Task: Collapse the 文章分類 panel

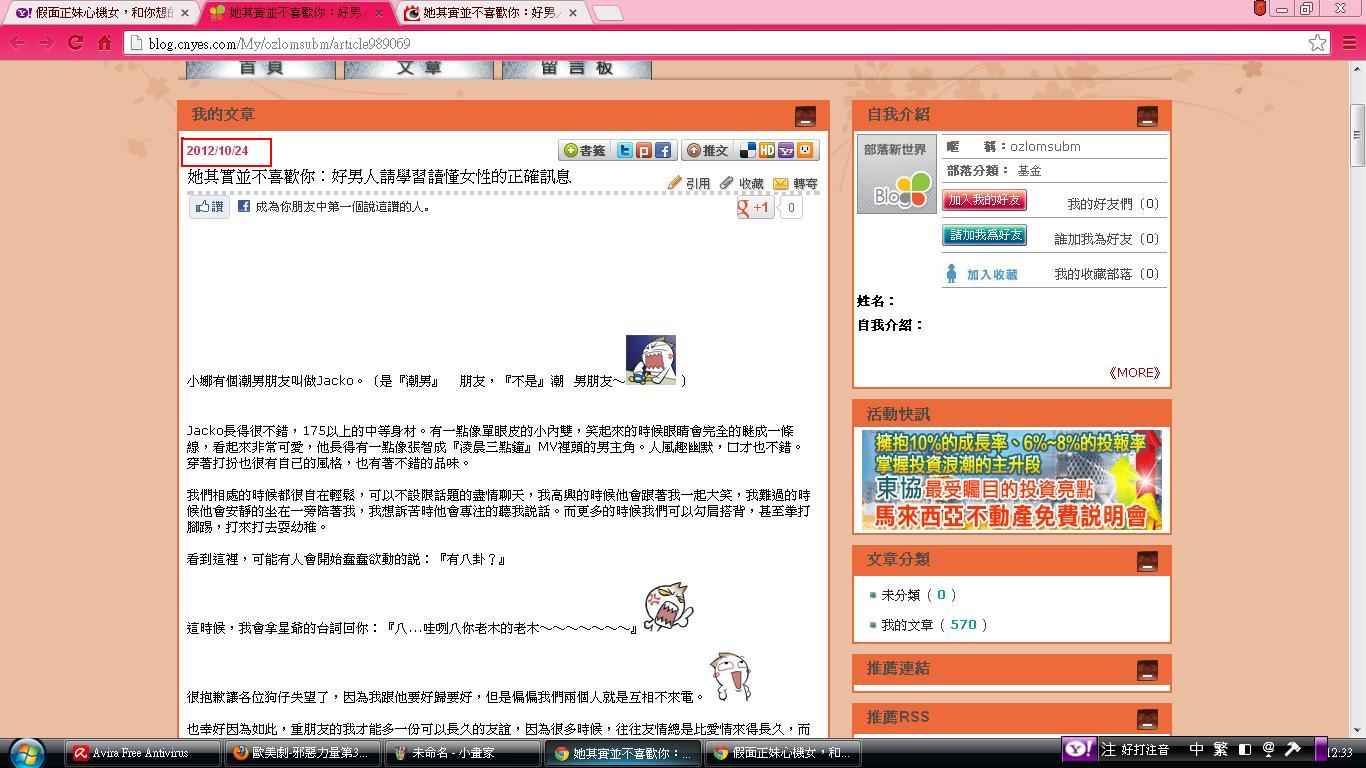Action: [x=1147, y=561]
